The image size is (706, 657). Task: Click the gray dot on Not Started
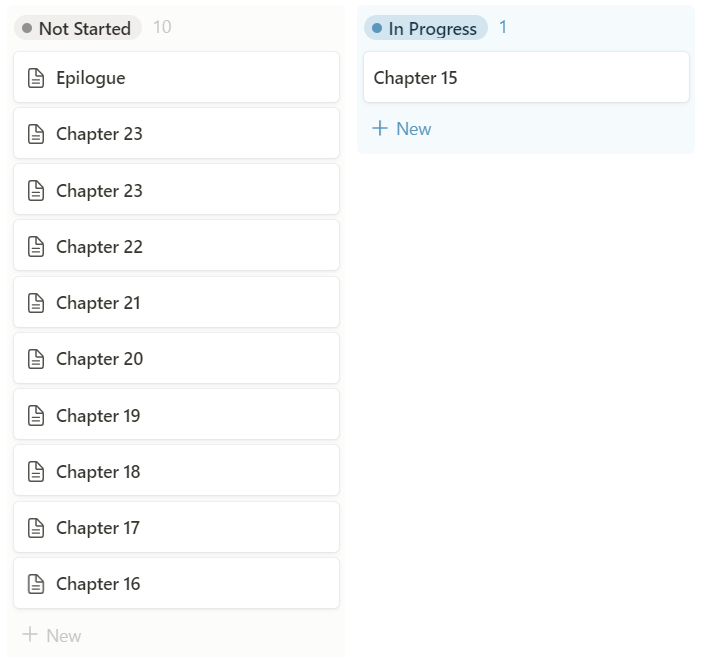tap(27, 29)
